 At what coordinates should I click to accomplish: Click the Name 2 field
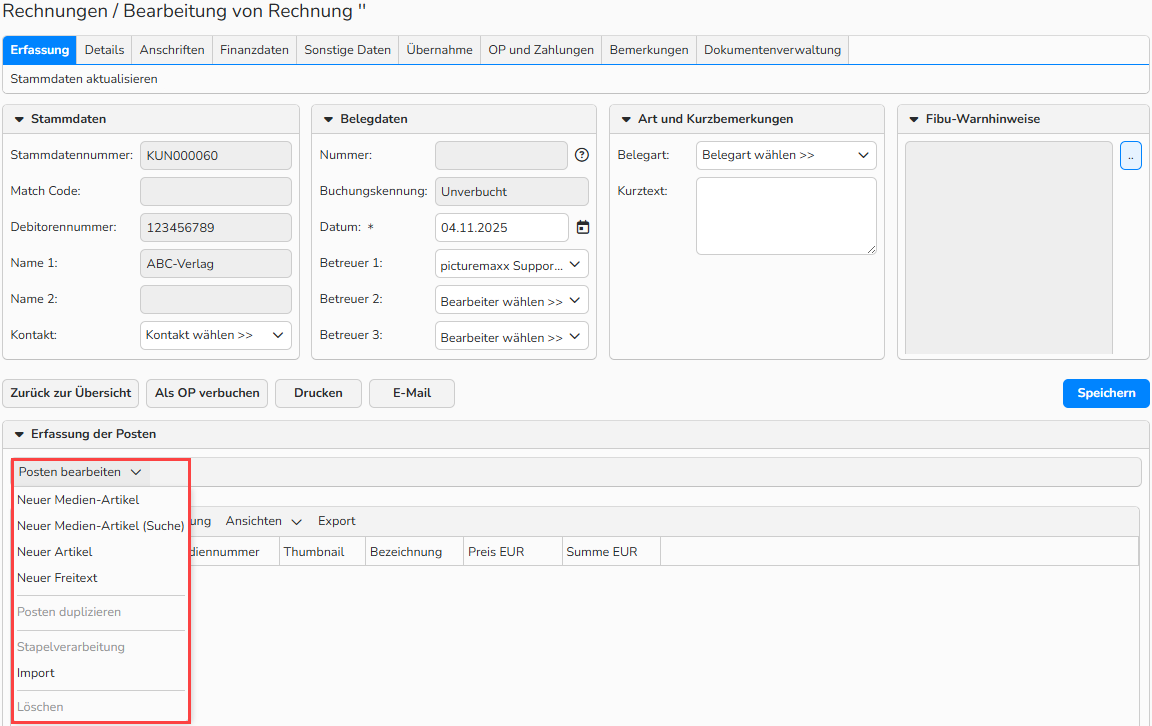point(216,300)
